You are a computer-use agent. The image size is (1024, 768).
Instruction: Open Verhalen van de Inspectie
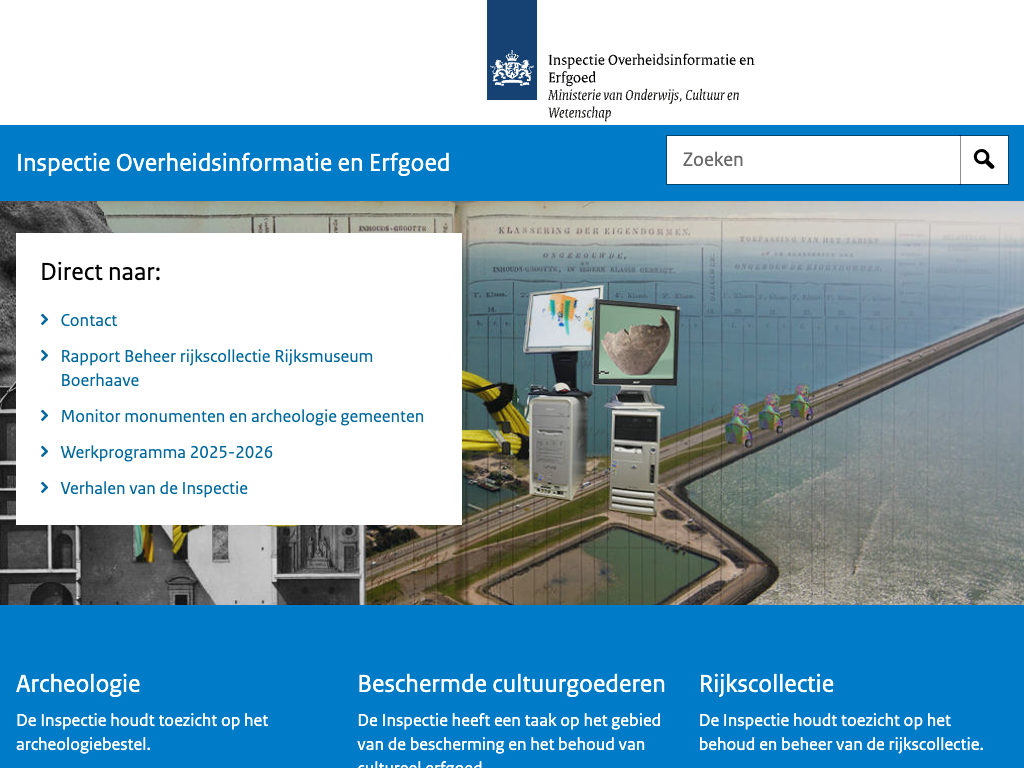(154, 488)
